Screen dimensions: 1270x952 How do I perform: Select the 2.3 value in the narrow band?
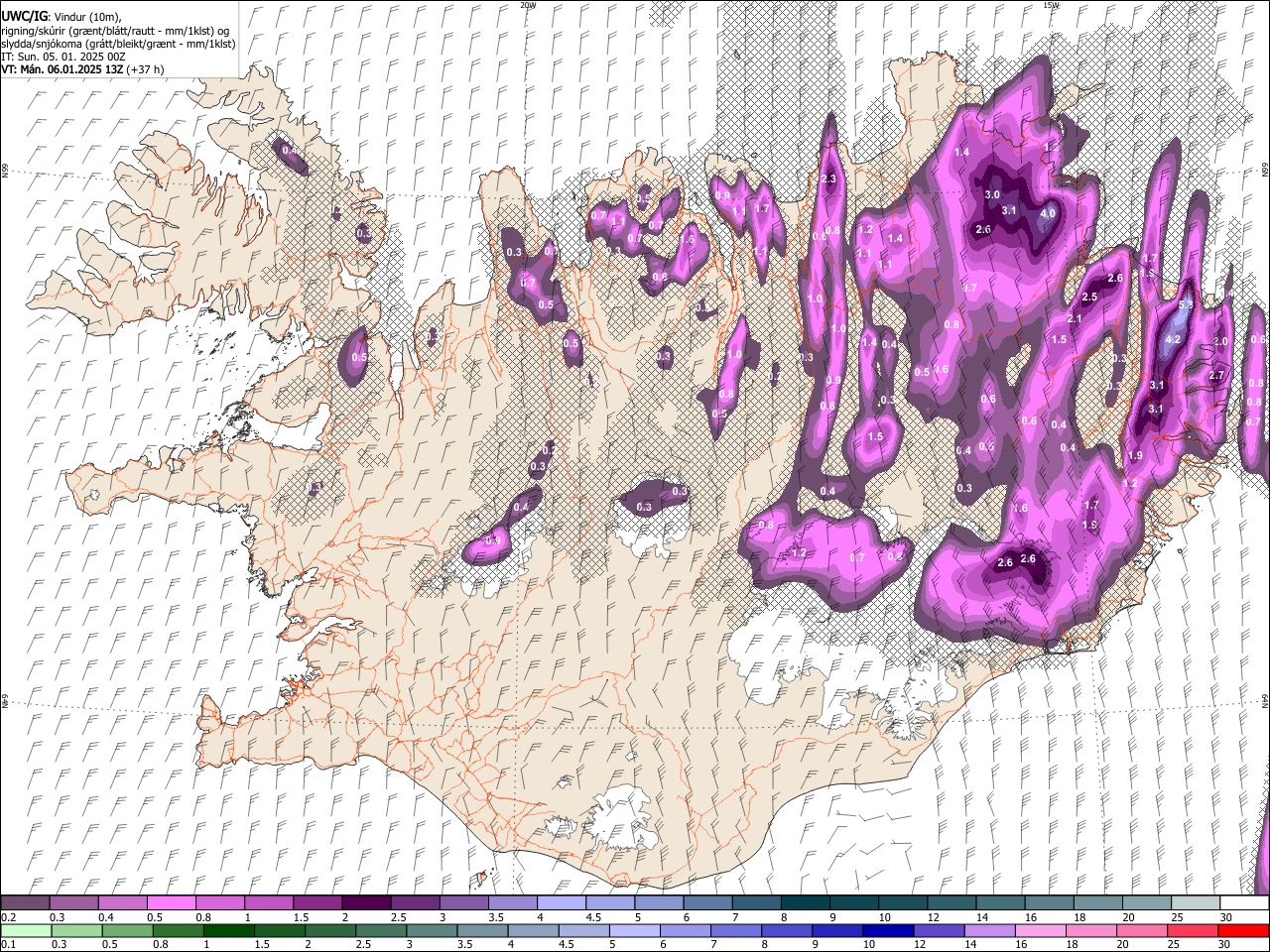(x=829, y=178)
